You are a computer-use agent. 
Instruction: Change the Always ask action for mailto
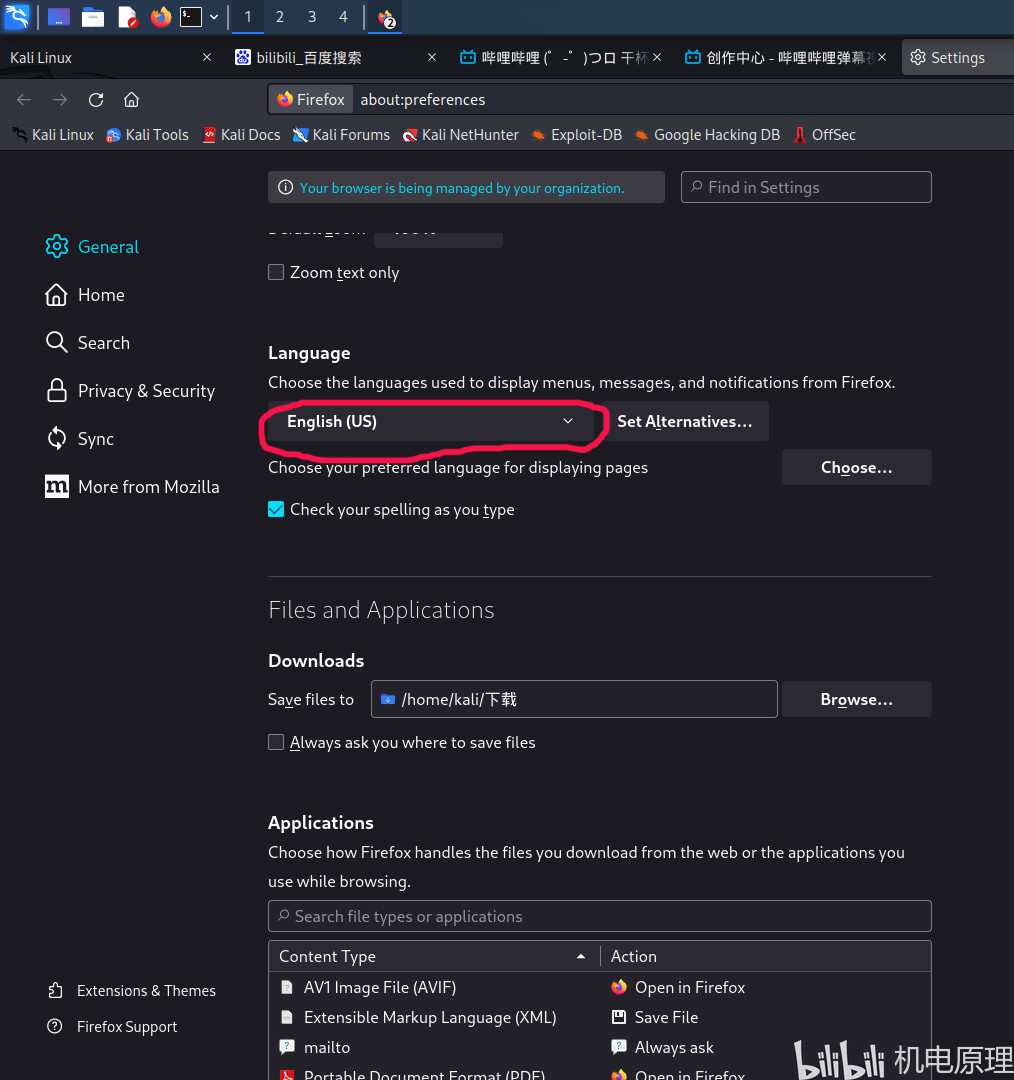click(x=765, y=1047)
